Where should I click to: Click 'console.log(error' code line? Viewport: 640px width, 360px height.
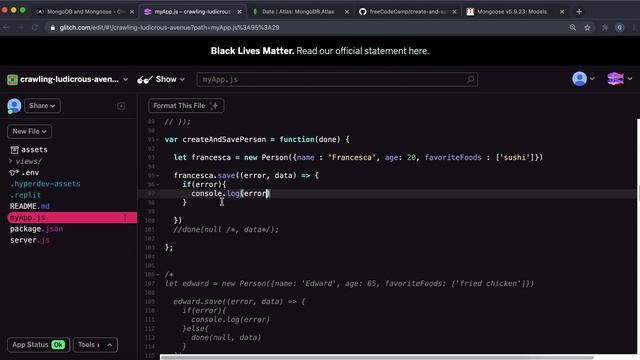pyautogui.click(x=231, y=193)
